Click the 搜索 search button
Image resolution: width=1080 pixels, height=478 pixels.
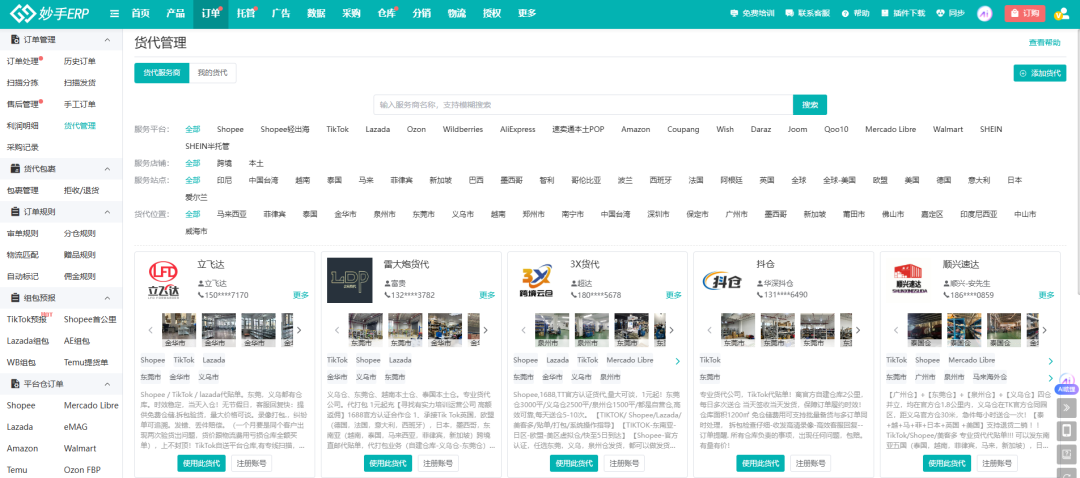810,105
